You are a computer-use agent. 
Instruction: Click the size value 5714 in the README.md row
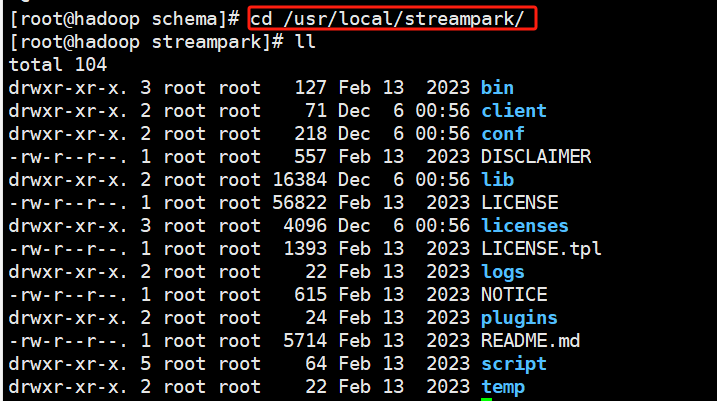pos(305,341)
